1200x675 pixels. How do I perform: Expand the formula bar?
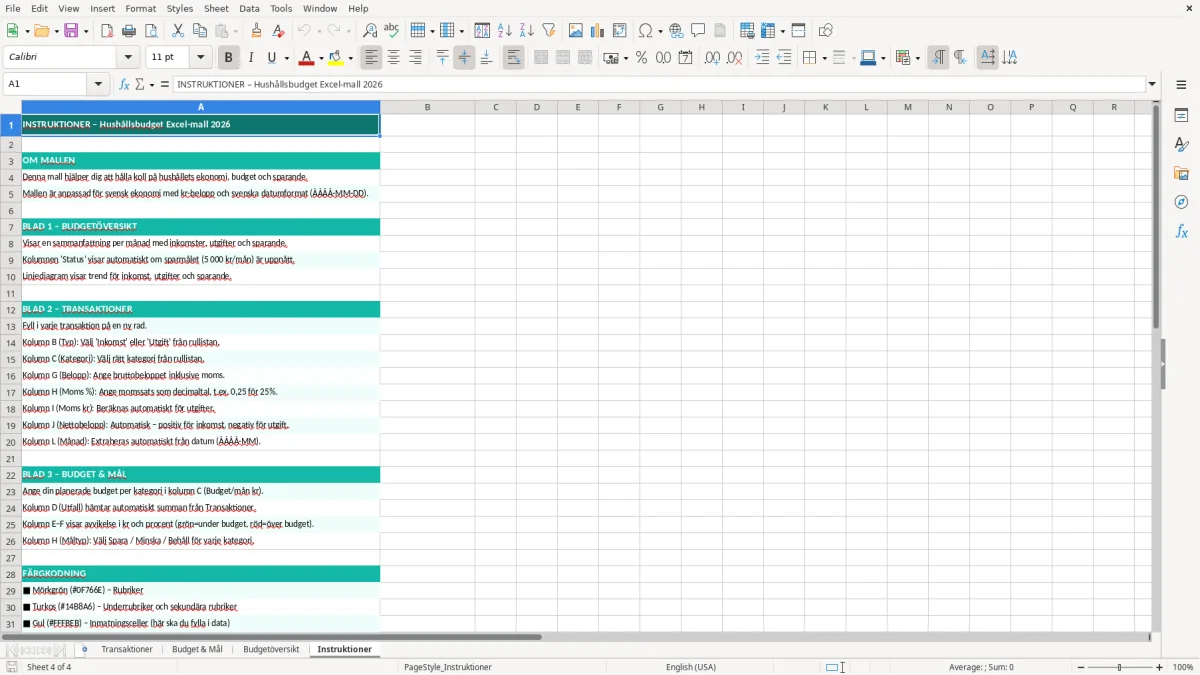pyautogui.click(x=1152, y=84)
